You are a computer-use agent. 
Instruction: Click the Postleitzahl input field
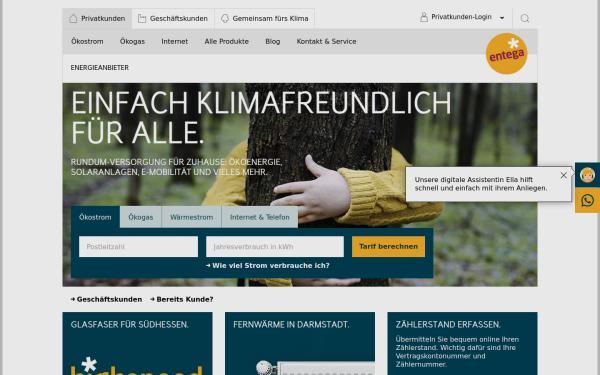139,246
